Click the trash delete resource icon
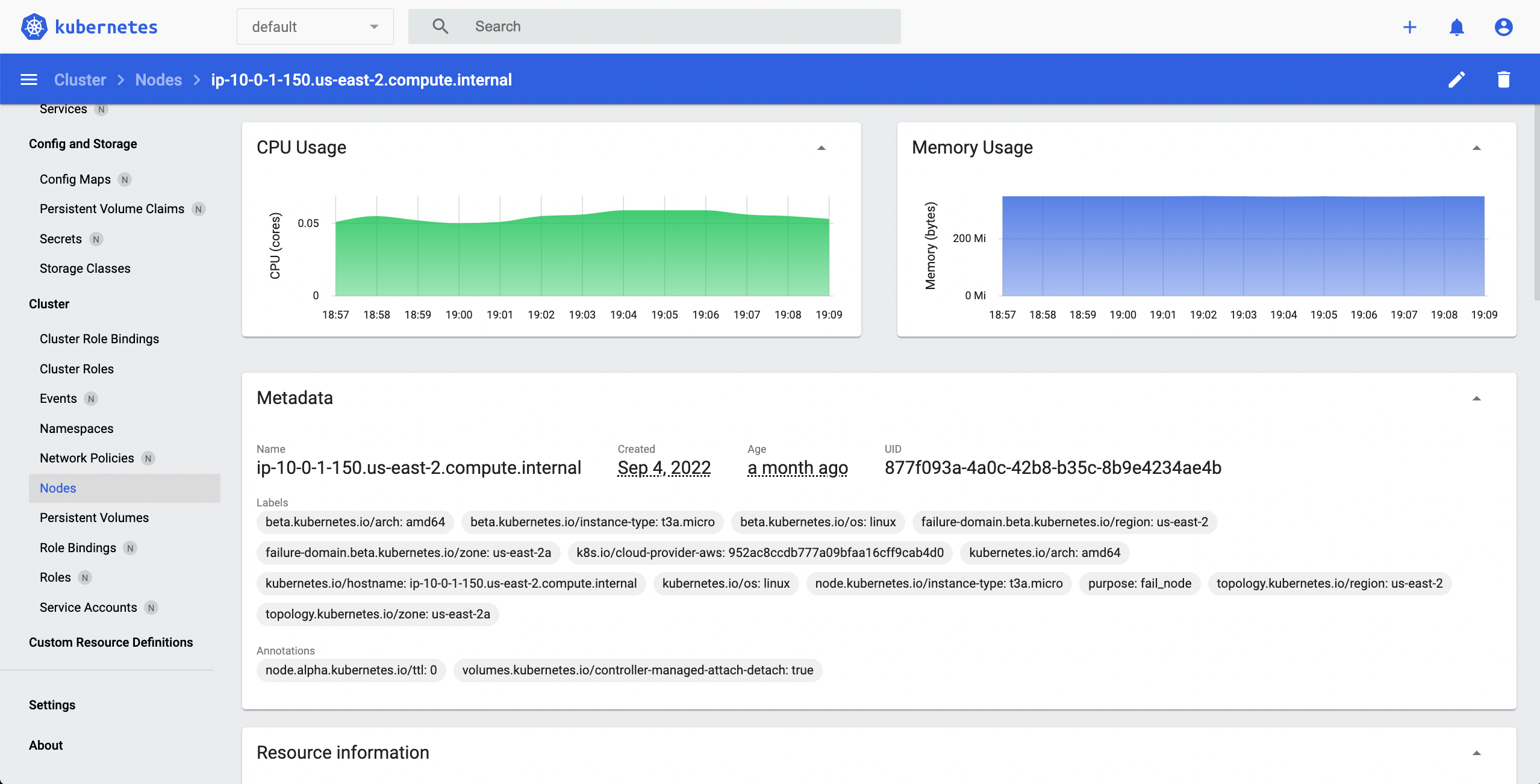This screenshot has height=784, width=1540. pos(1503,79)
